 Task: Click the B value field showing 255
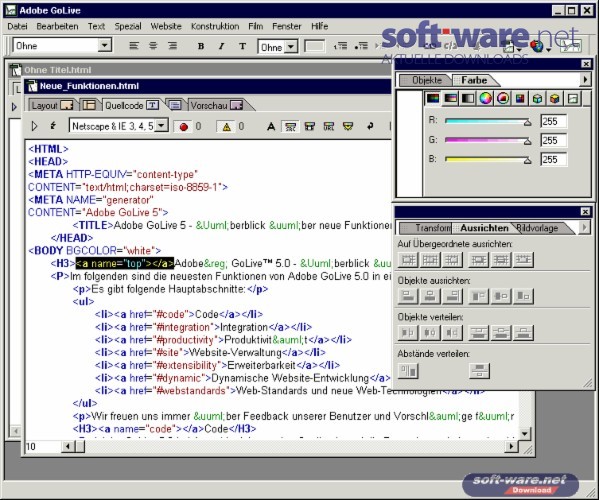tap(554, 160)
